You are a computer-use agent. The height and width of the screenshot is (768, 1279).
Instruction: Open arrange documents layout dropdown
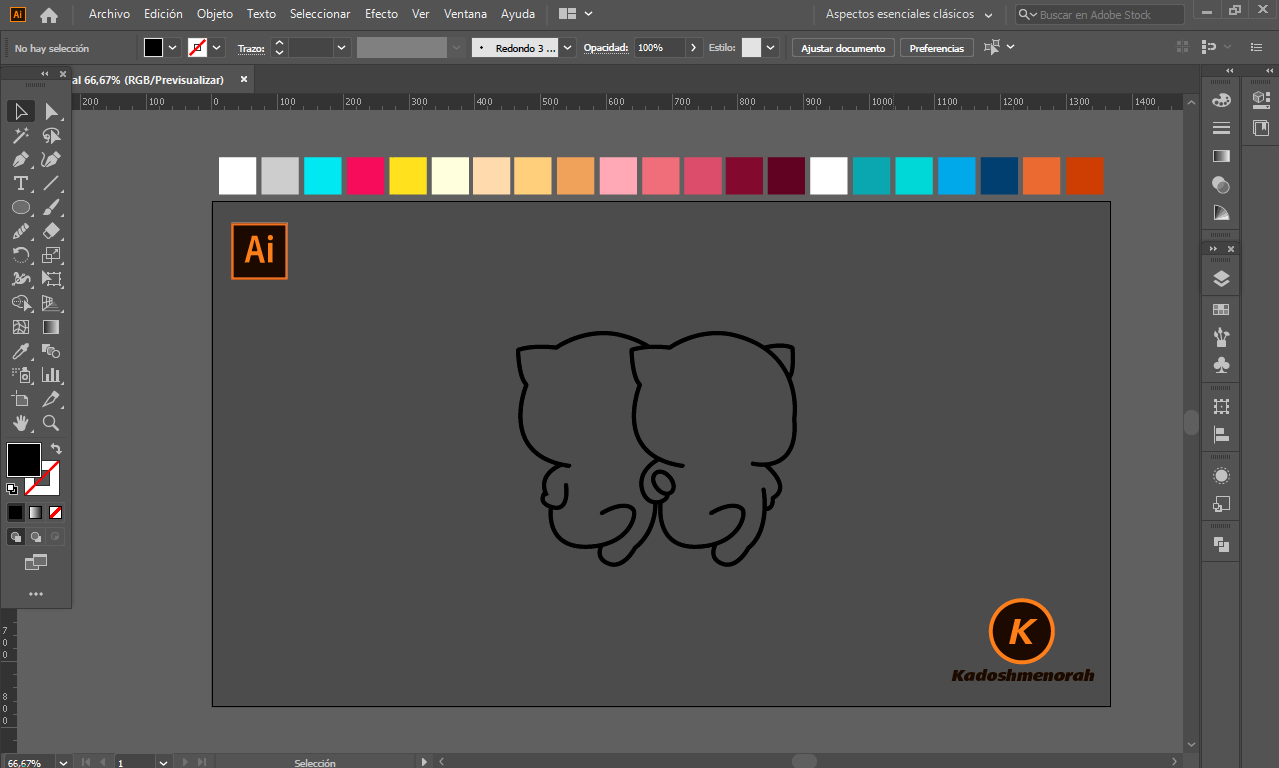point(576,14)
